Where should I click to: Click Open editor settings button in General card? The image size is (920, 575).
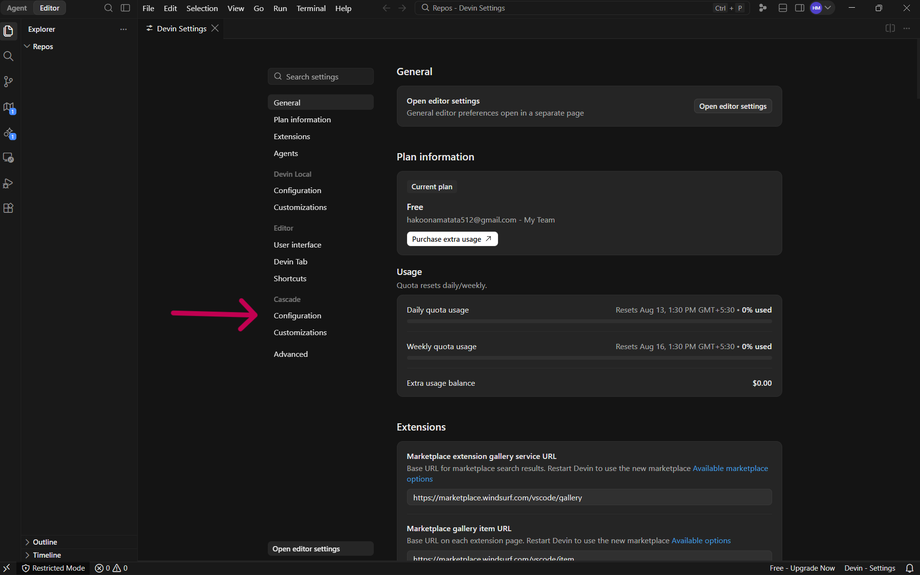[732, 106]
